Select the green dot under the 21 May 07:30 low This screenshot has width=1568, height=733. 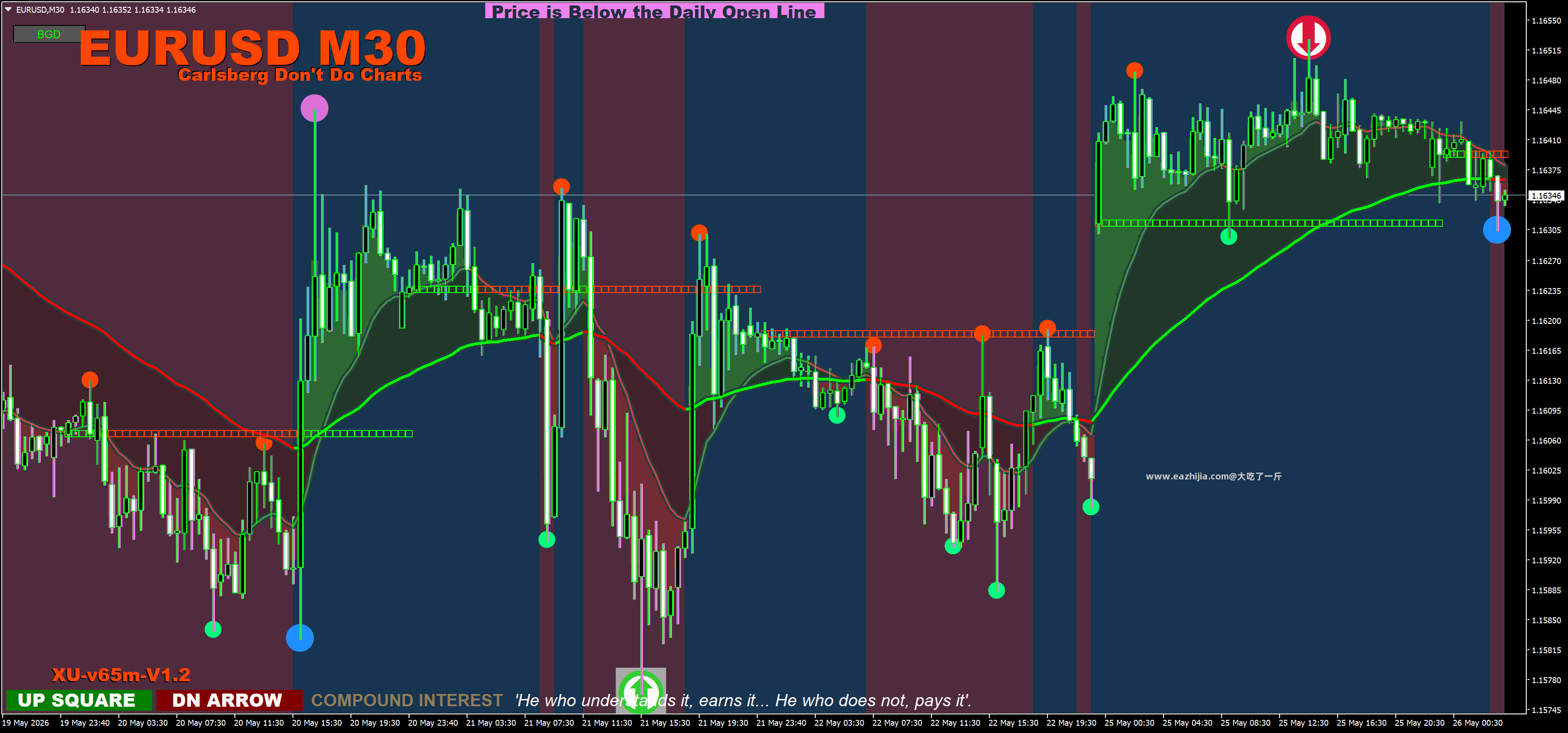click(546, 539)
